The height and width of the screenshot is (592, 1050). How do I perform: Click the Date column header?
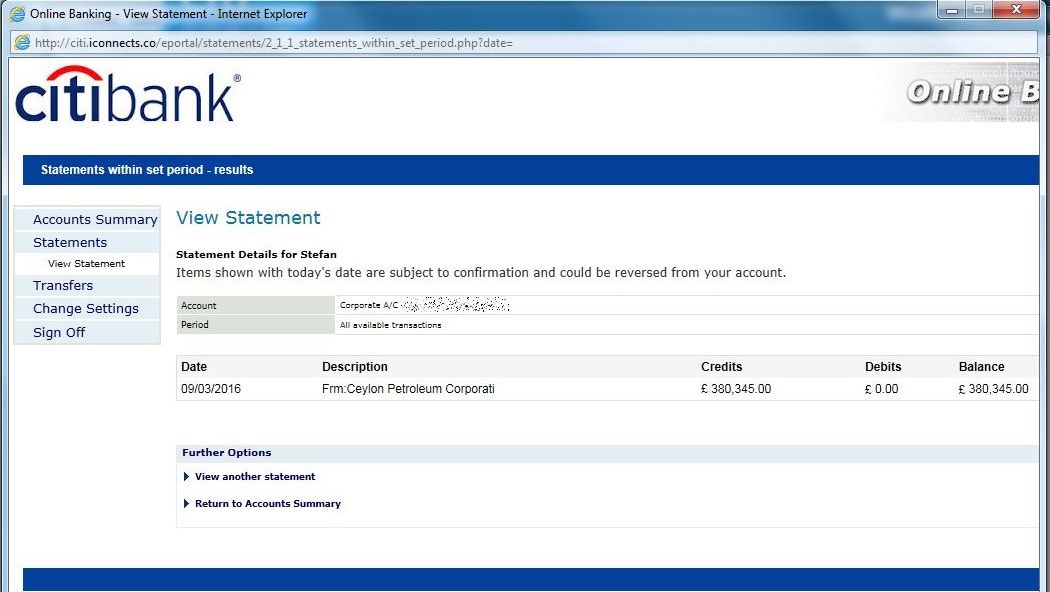pyautogui.click(x=194, y=367)
